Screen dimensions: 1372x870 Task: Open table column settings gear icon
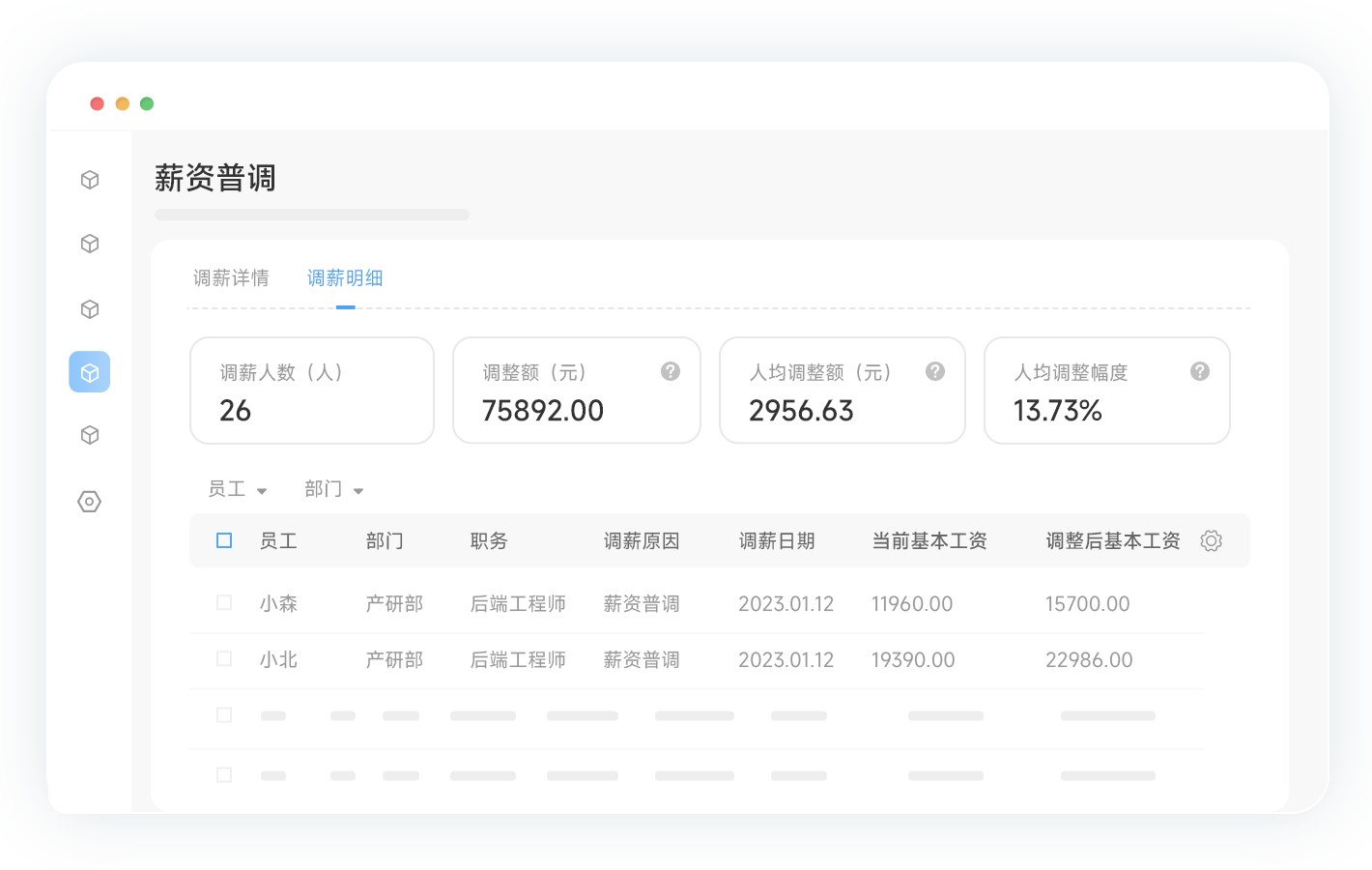(1211, 541)
